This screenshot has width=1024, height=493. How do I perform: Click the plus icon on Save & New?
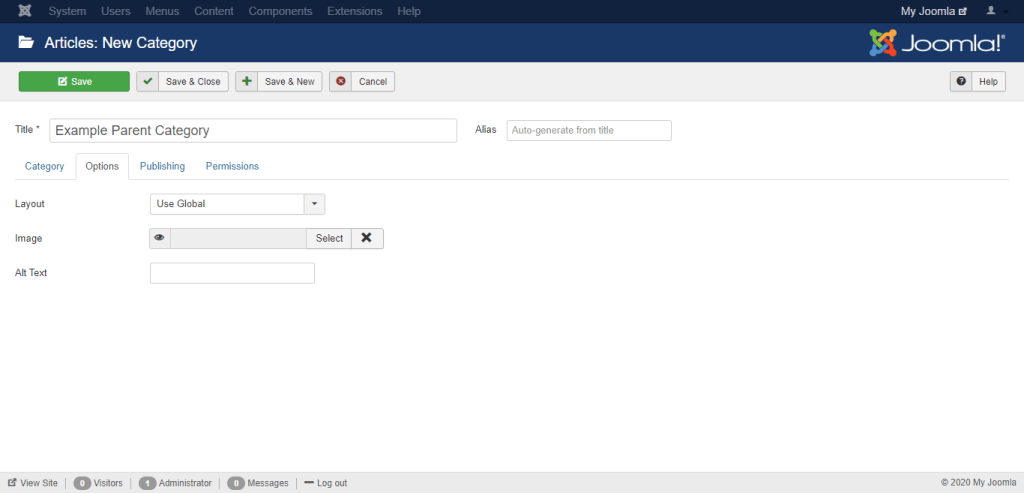[246, 82]
